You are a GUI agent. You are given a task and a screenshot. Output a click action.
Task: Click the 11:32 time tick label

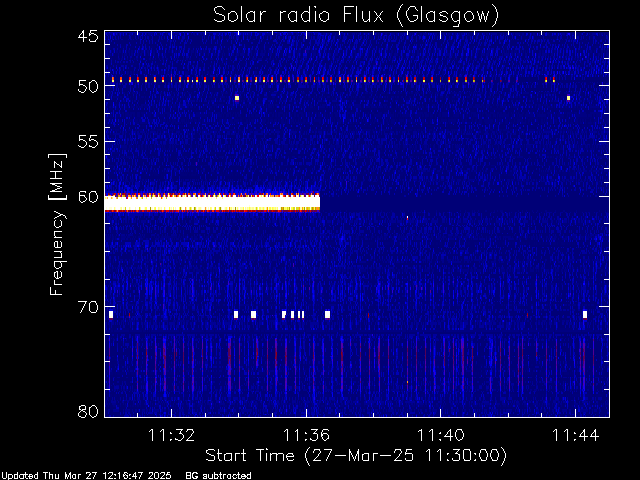(171, 435)
